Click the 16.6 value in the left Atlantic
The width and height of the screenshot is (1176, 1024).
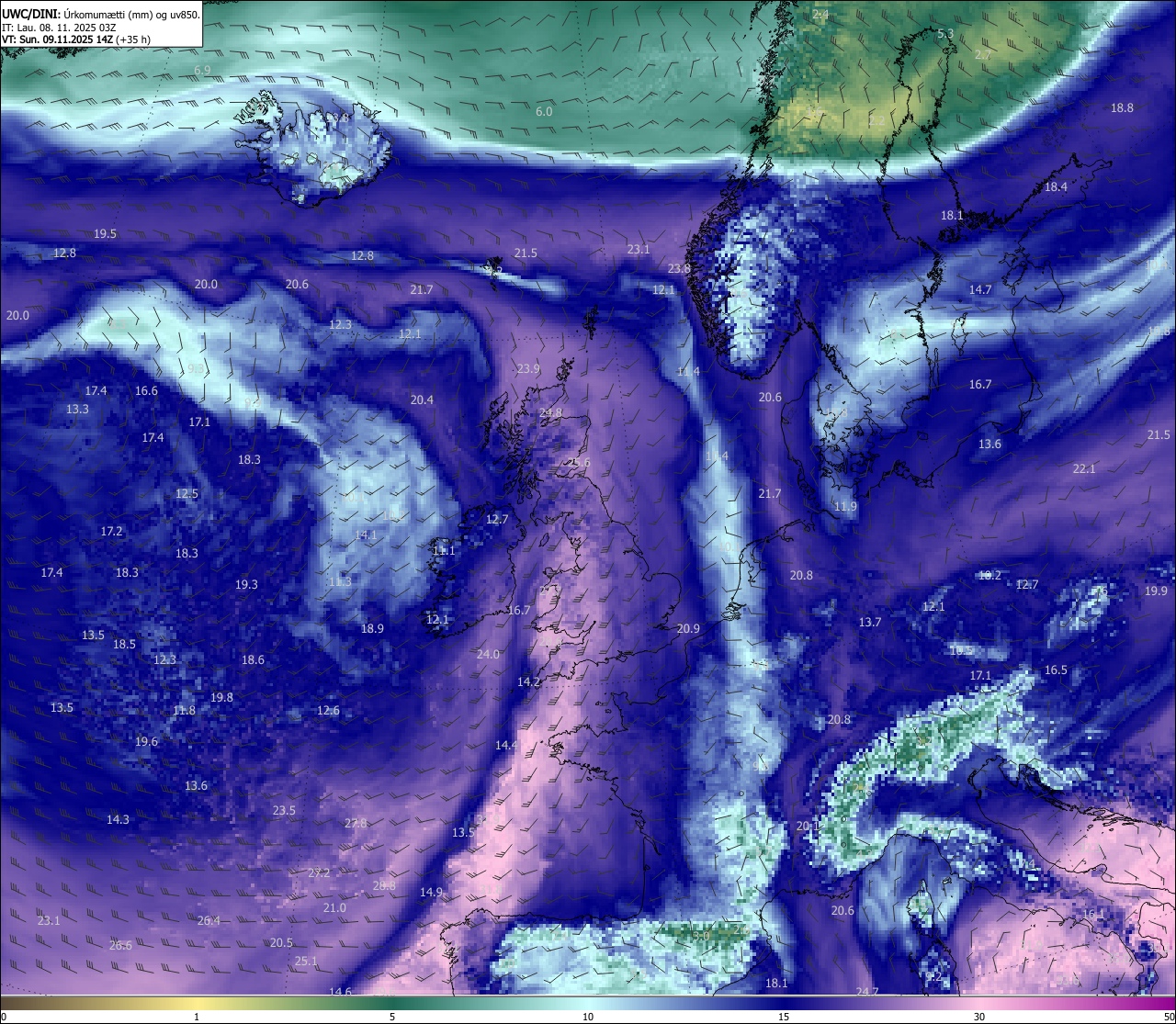[x=146, y=390]
